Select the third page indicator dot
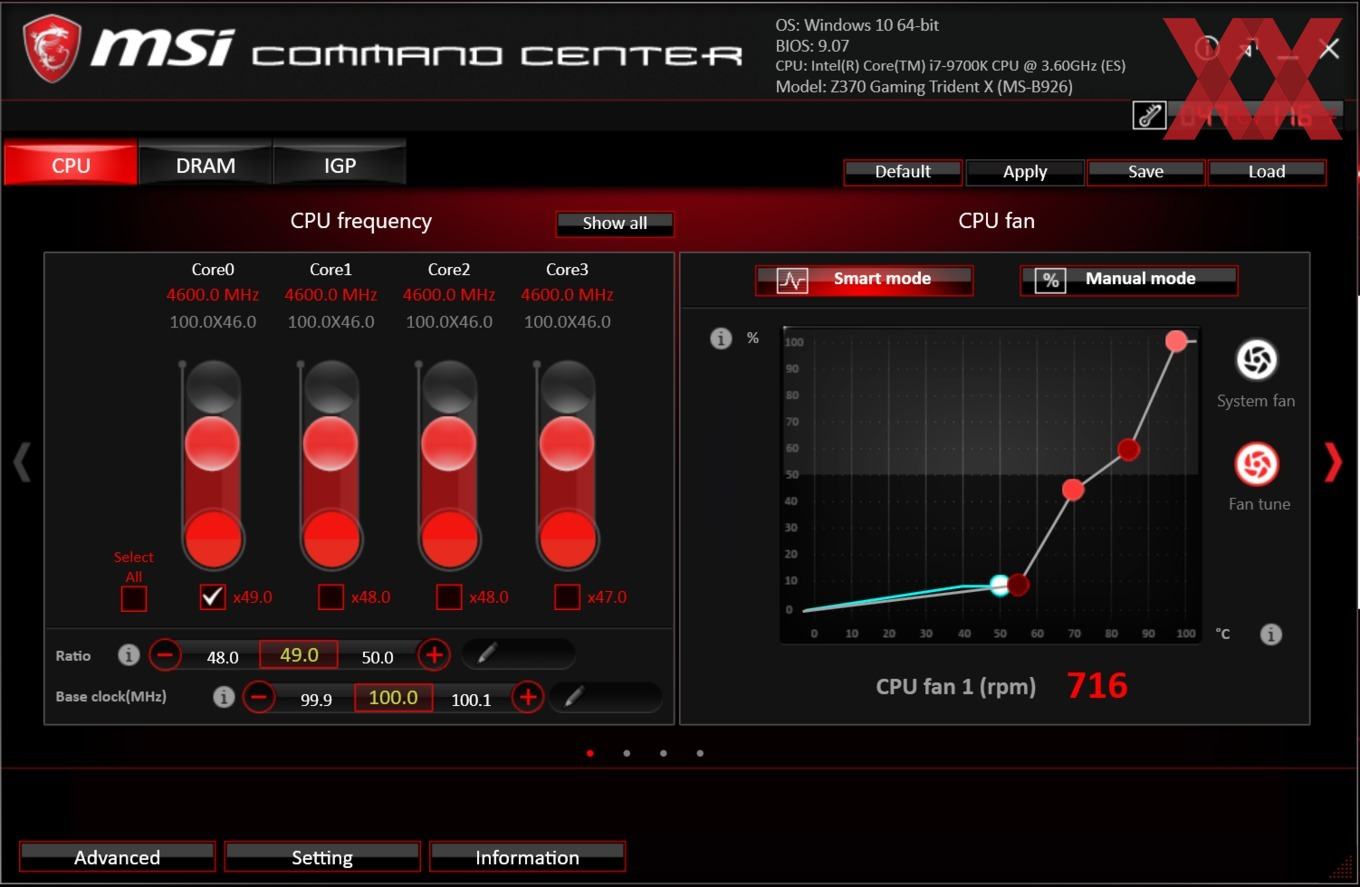This screenshot has width=1360, height=887. click(x=663, y=753)
